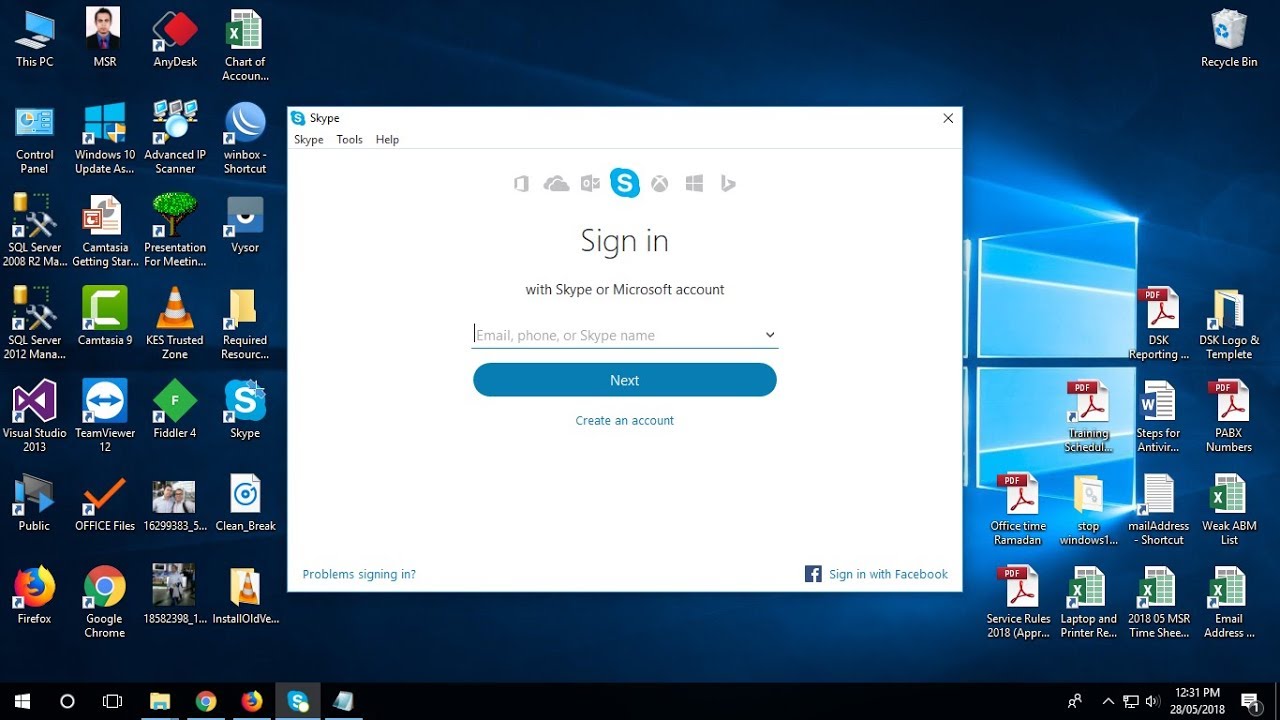
Task: Click the Office icon in Skype header
Action: (521, 184)
